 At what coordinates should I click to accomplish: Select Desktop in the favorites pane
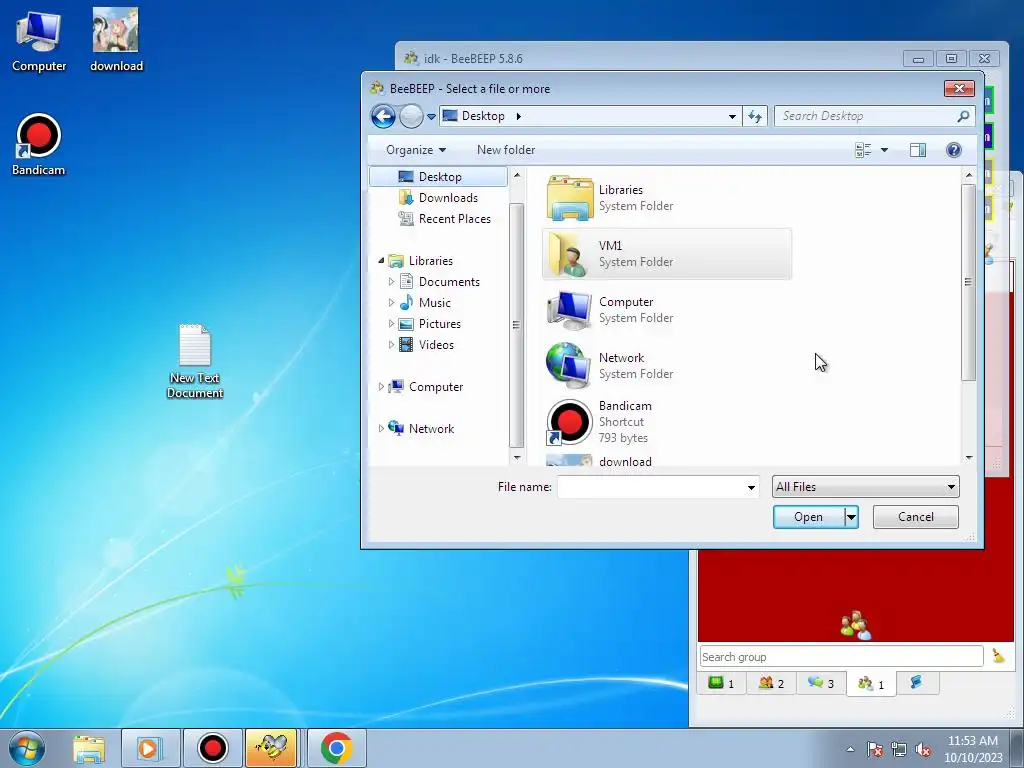438,177
